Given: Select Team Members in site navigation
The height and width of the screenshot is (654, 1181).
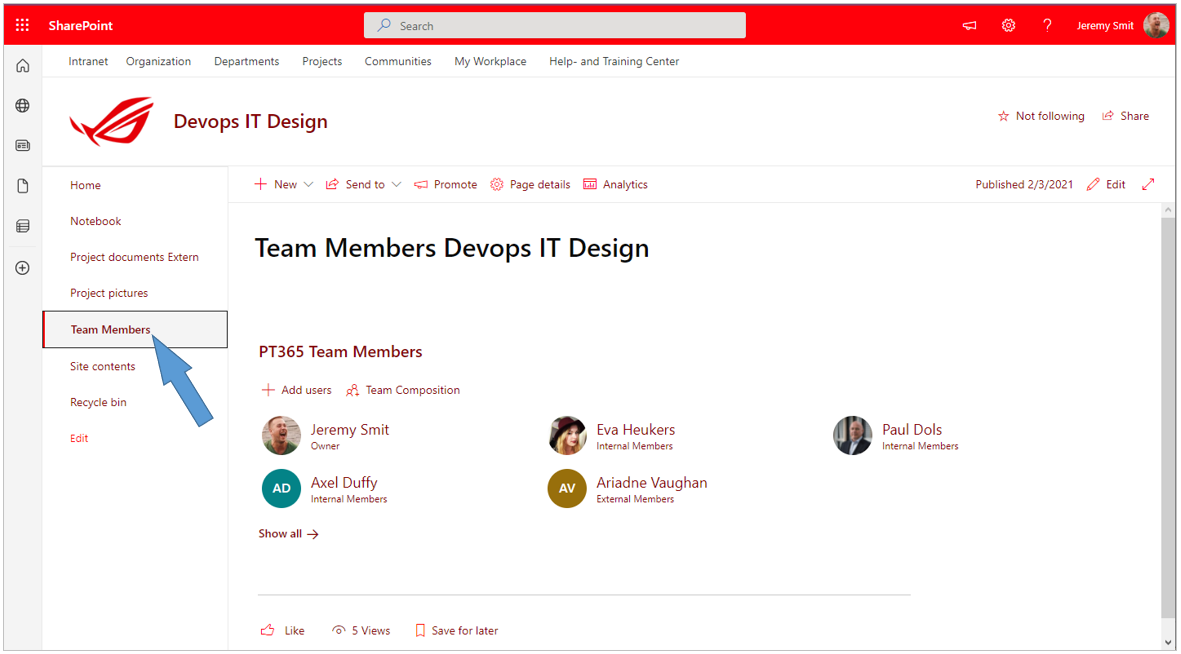Looking at the screenshot, I should point(135,329).
